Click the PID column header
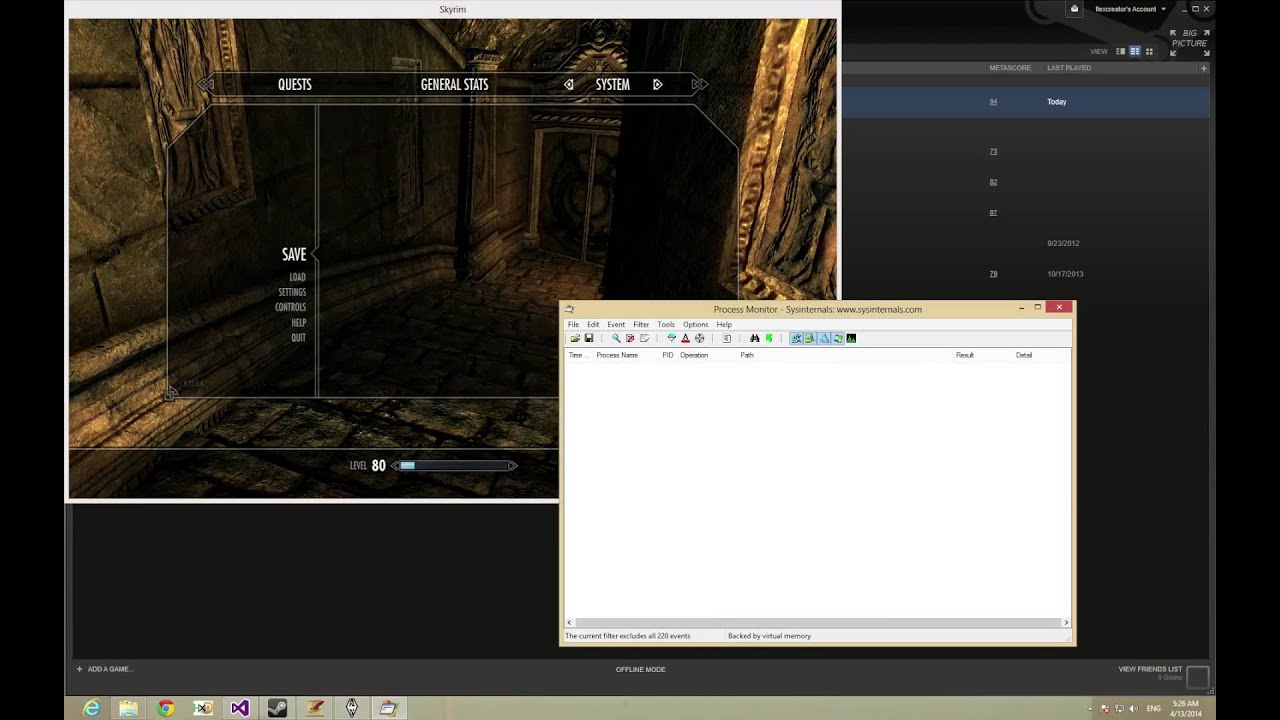This screenshot has height=720, width=1280. coord(668,355)
